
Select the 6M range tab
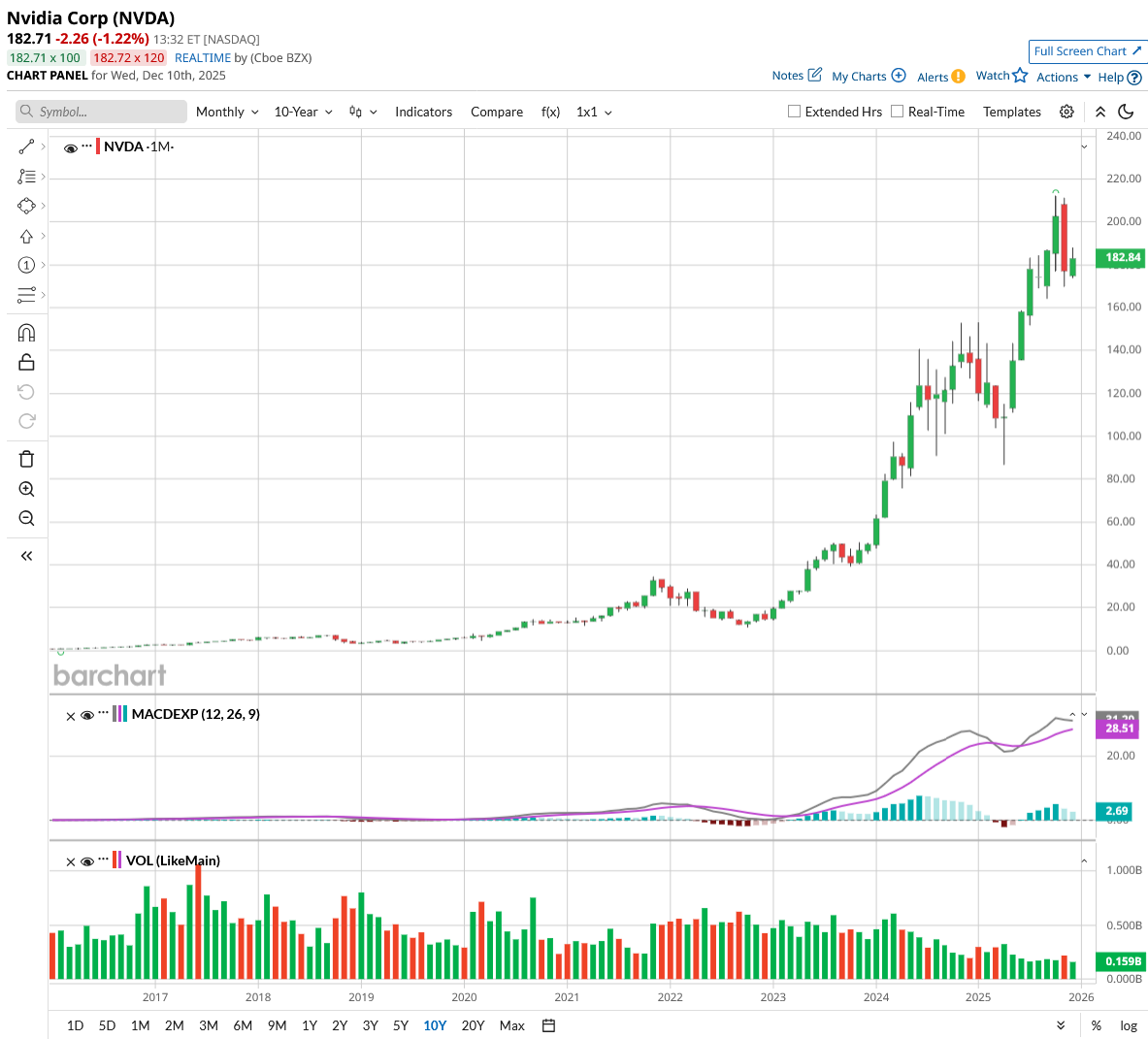pos(243,1025)
